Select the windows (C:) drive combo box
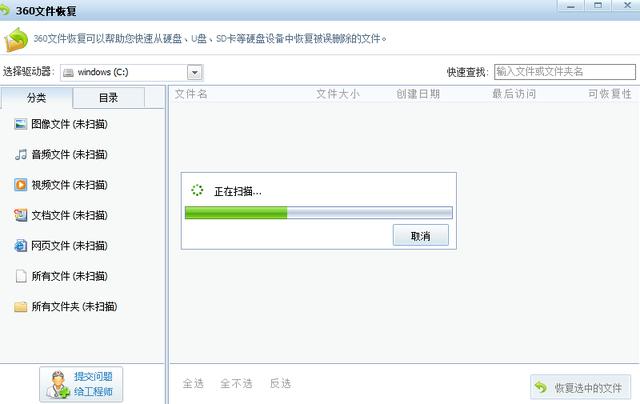This screenshot has width=640, height=404. click(131, 73)
